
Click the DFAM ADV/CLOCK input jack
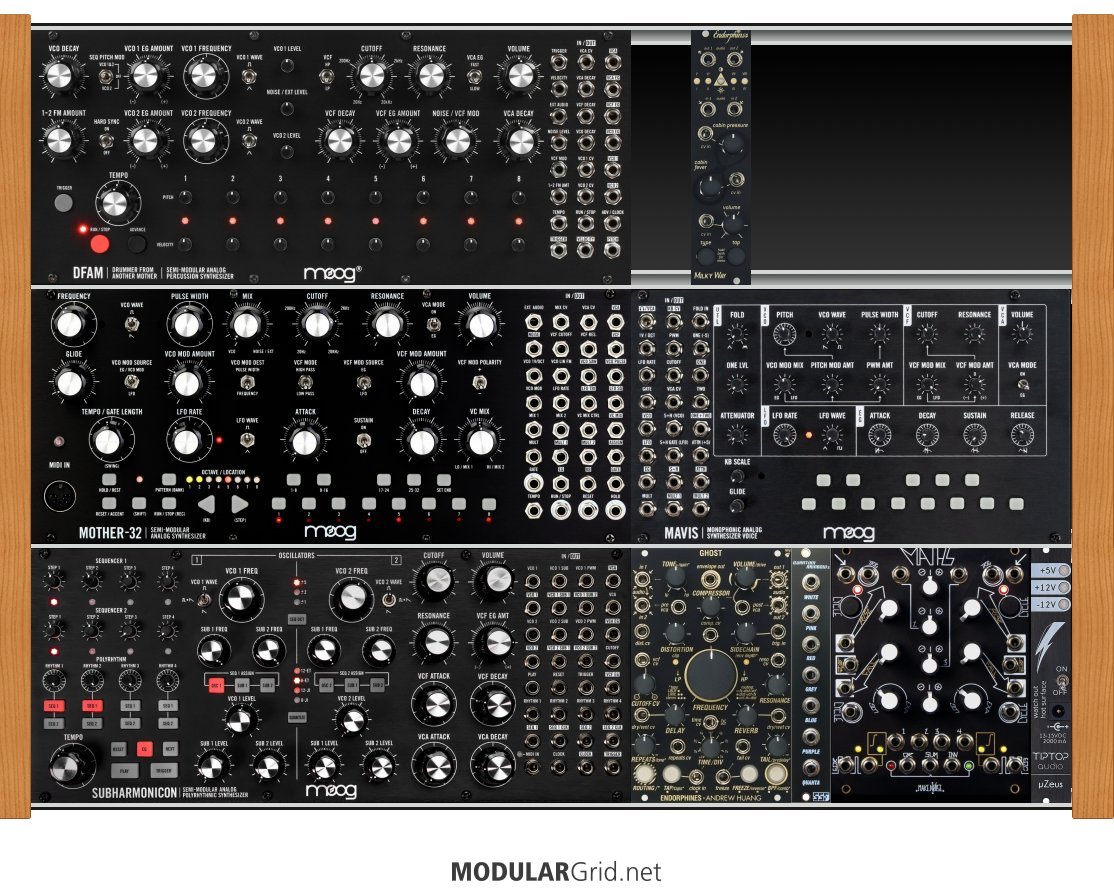click(x=612, y=222)
